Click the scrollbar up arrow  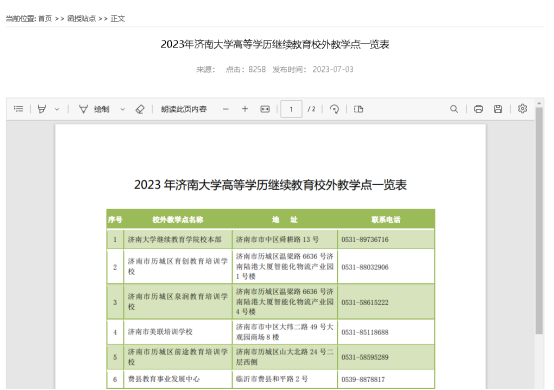[x=539, y=104]
